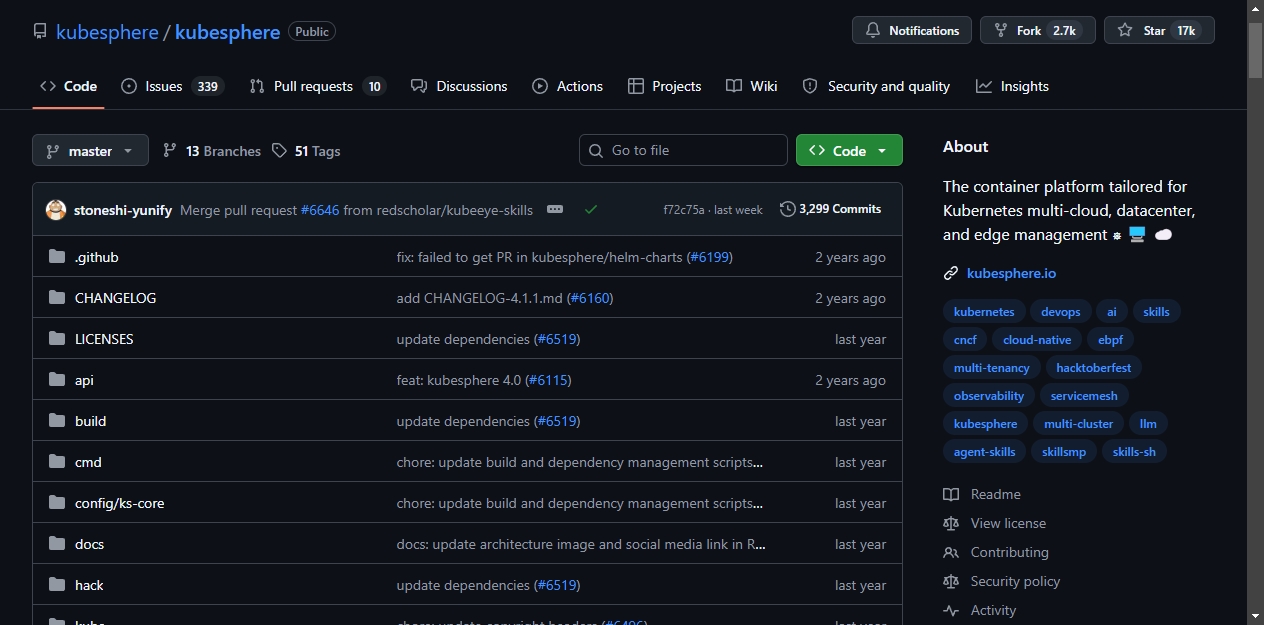
Task: Open the kubesphere repository name link
Action: click(x=227, y=32)
